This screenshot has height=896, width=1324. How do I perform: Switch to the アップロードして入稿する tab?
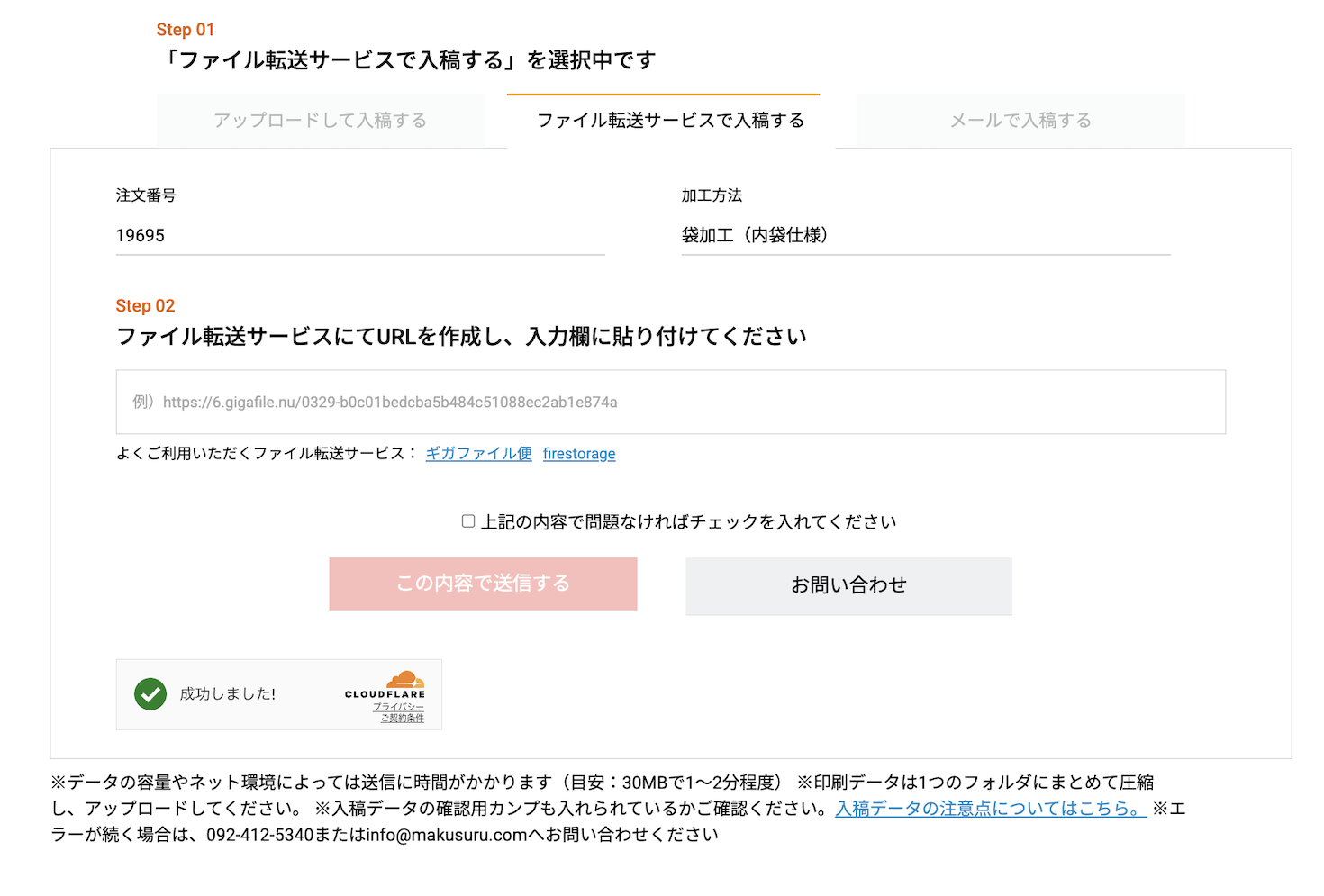pos(321,120)
